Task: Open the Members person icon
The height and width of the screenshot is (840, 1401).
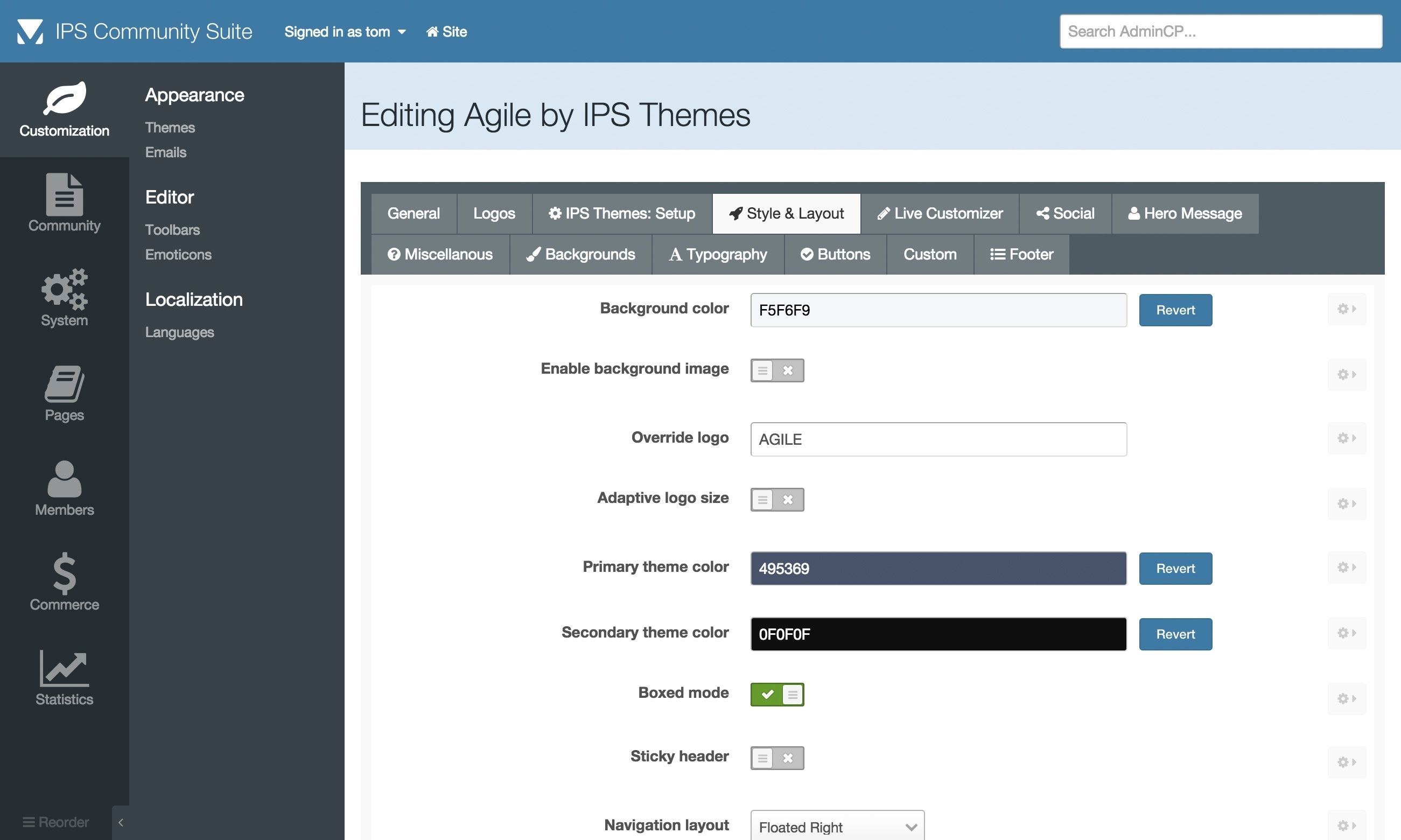Action: tap(64, 478)
